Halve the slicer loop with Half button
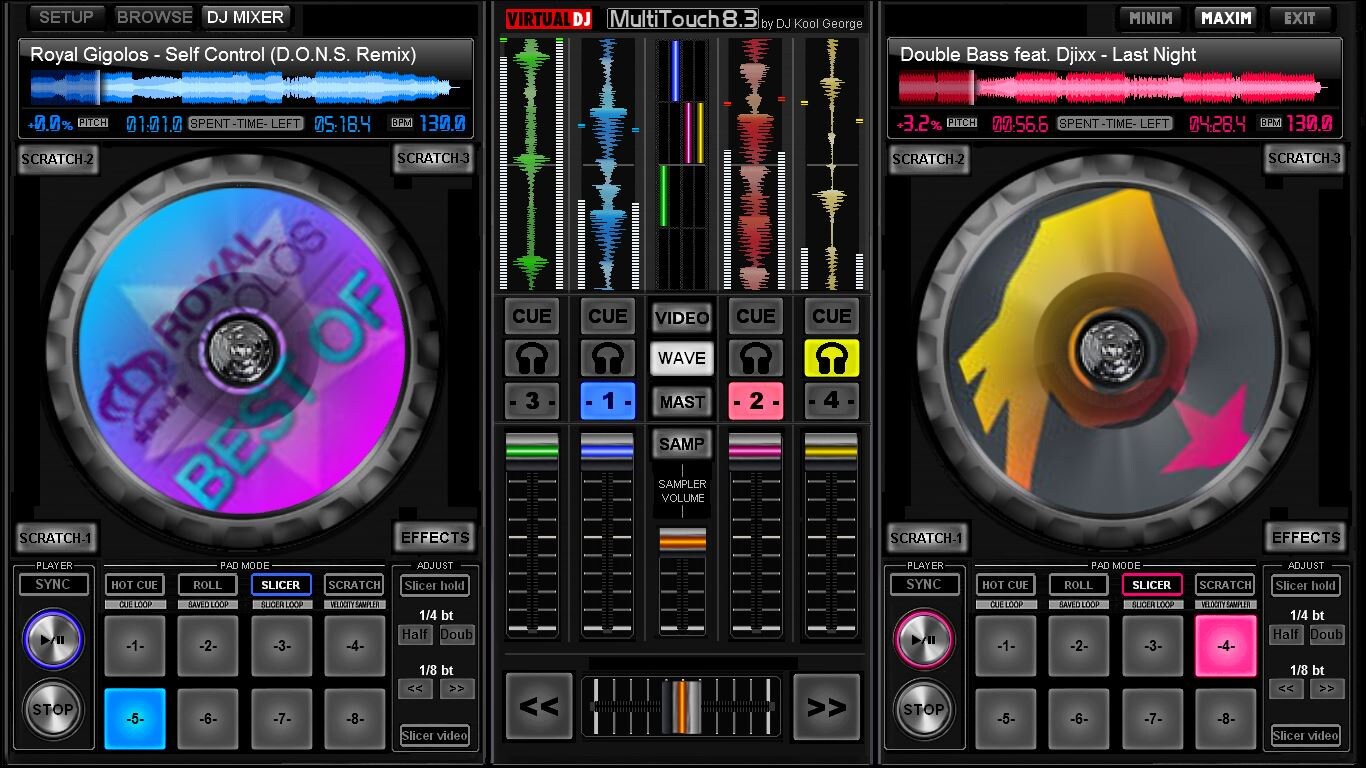Image resolution: width=1366 pixels, height=768 pixels. (415, 634)
